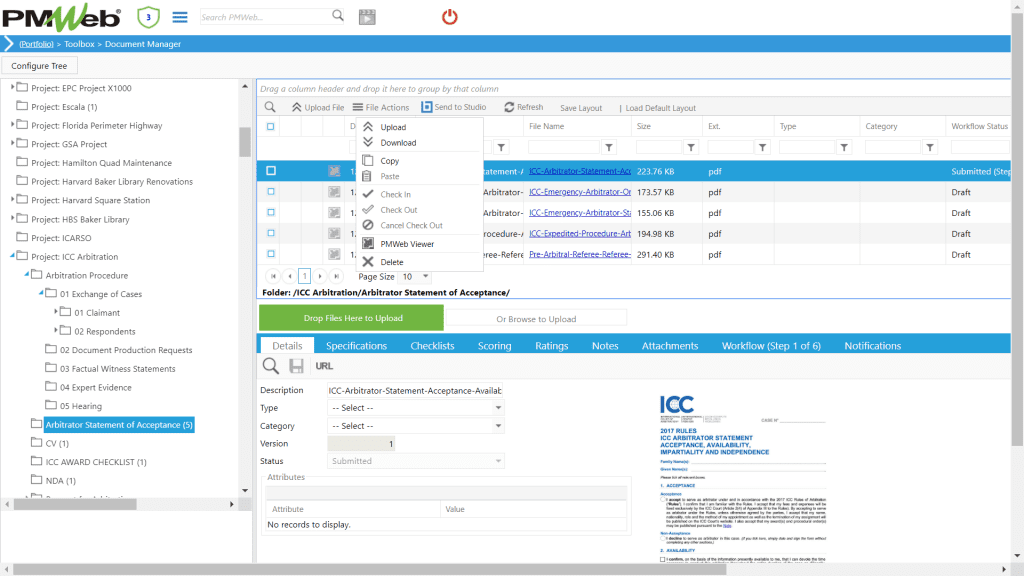The height and width of the screenshot is (576, 1024).
Task: Open the Status Submitted dropdown
Action: click(x=415, y=461)
